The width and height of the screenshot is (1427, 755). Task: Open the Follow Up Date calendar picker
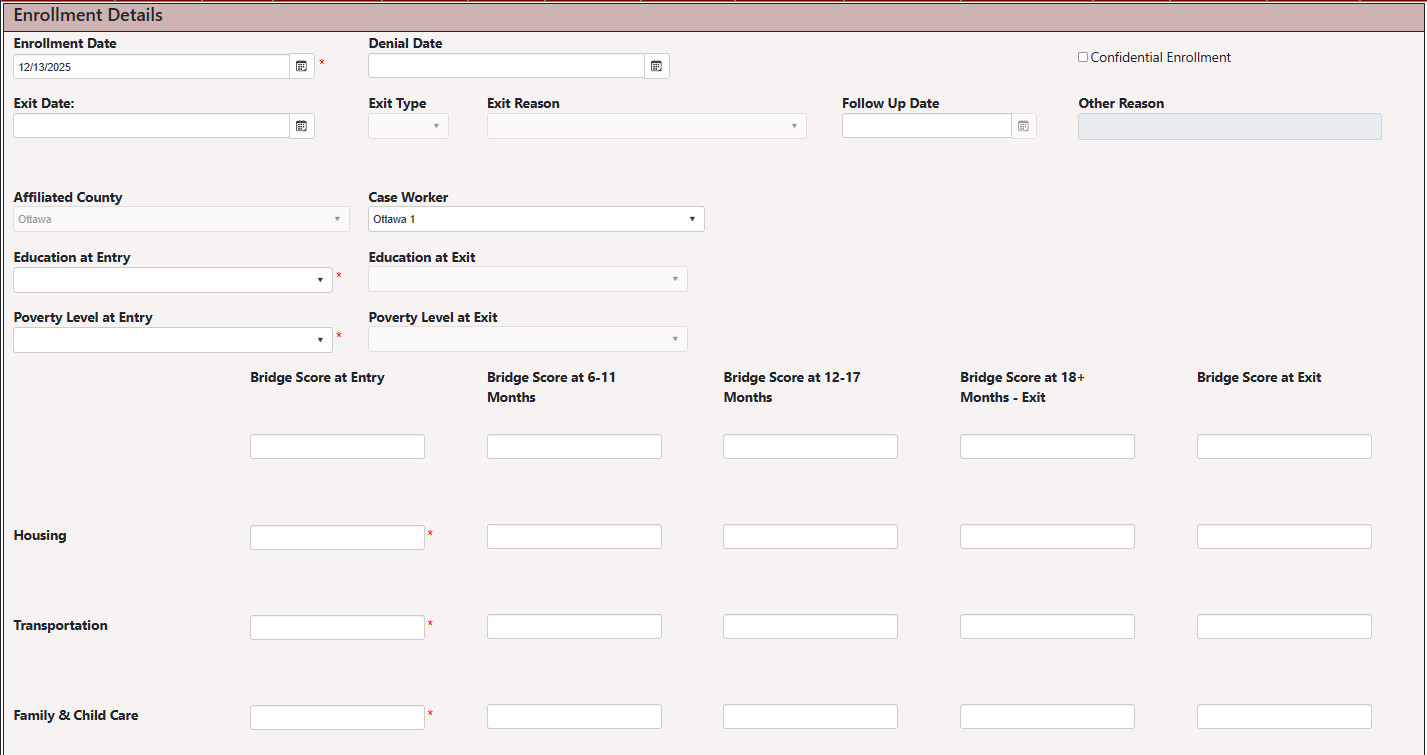(x=1022, y=125)
